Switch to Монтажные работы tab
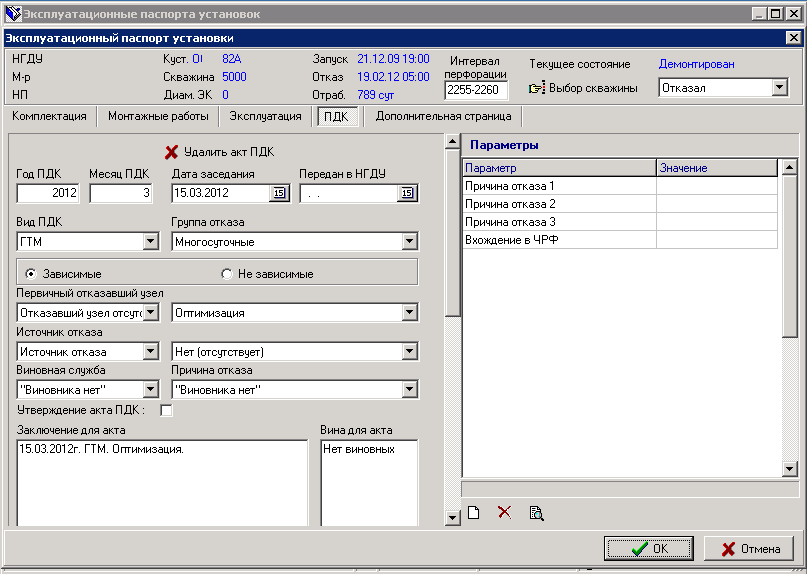This screenshot has width=807, height=574. click(158, 116)
